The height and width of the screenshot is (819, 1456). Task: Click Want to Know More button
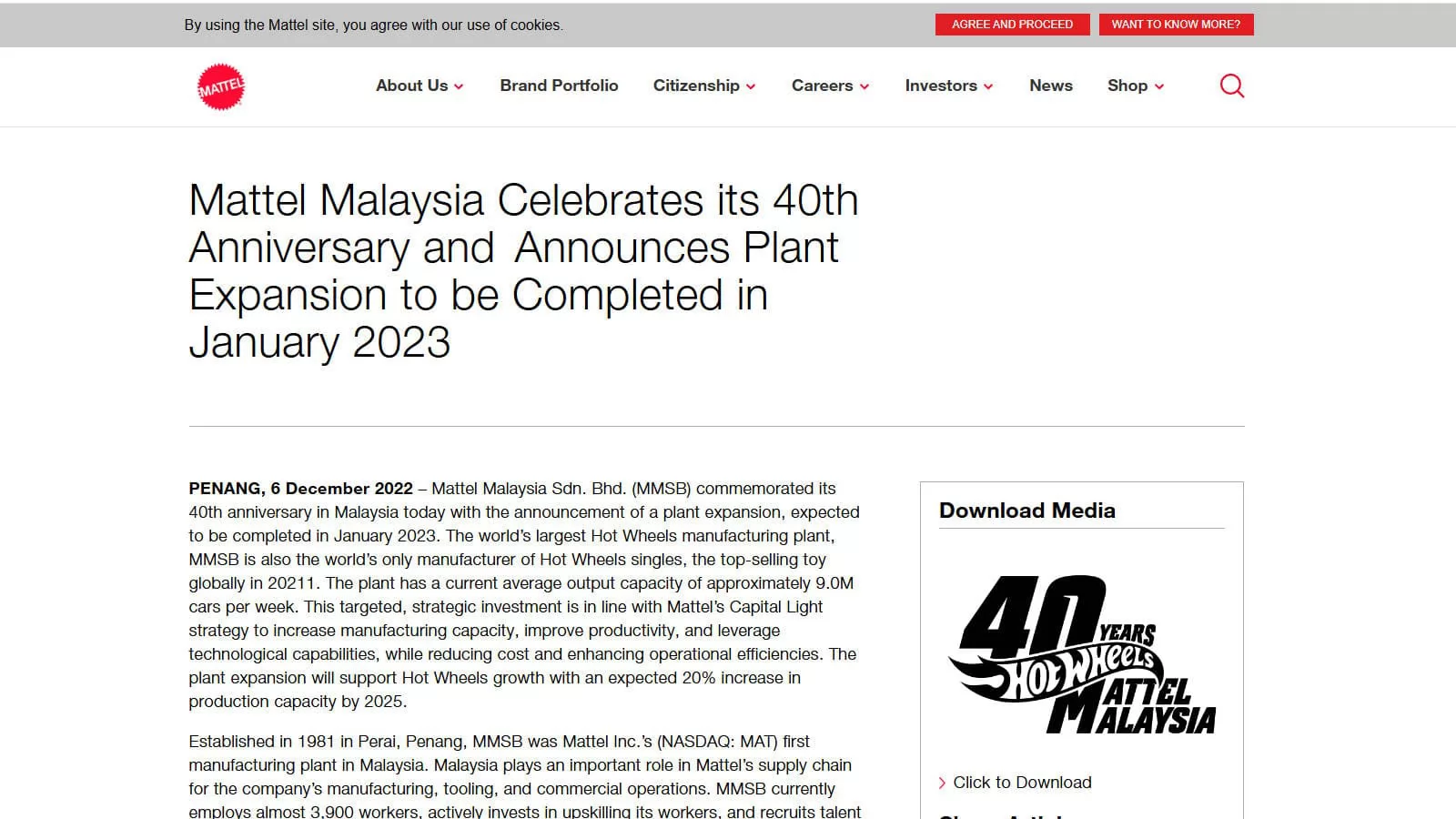click(1176, 25)
